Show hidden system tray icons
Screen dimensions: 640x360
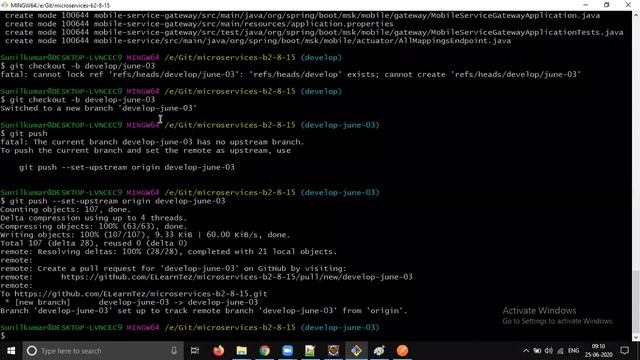526,351
